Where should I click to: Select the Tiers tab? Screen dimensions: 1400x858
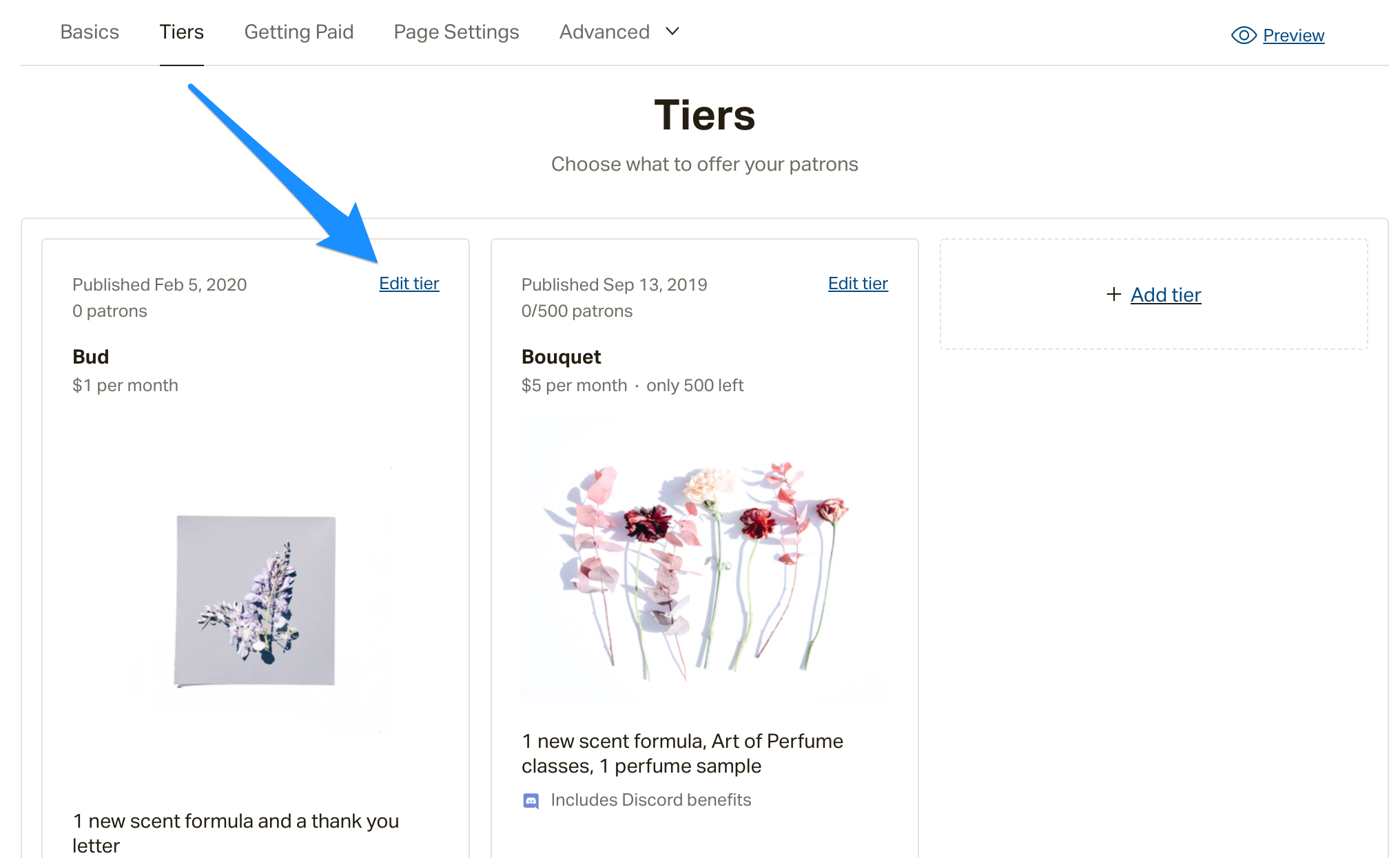click(182, 32)
